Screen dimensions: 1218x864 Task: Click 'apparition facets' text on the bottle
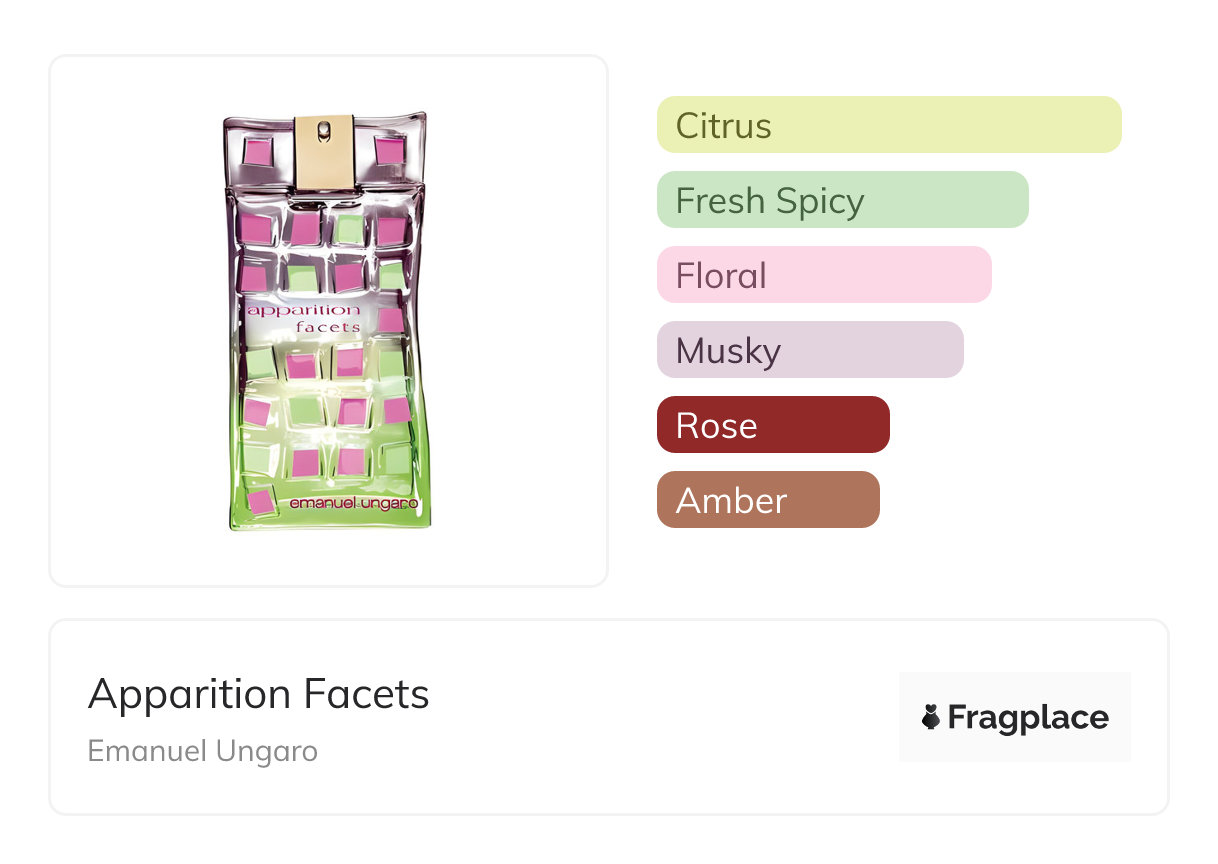click(x=304, y=317)
